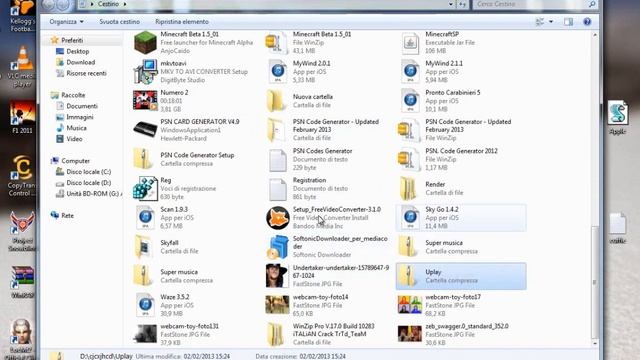640x360 pixels.
Task: Click Svuota cestino button
Action: pos(120,22)
